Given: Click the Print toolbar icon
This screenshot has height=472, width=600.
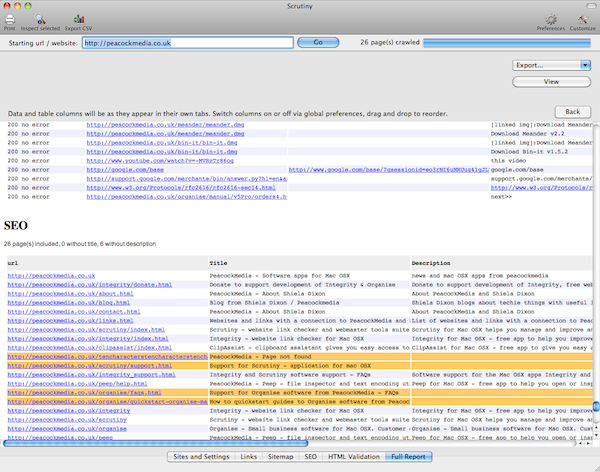Looking at the screenshot, I should (10, 22).
